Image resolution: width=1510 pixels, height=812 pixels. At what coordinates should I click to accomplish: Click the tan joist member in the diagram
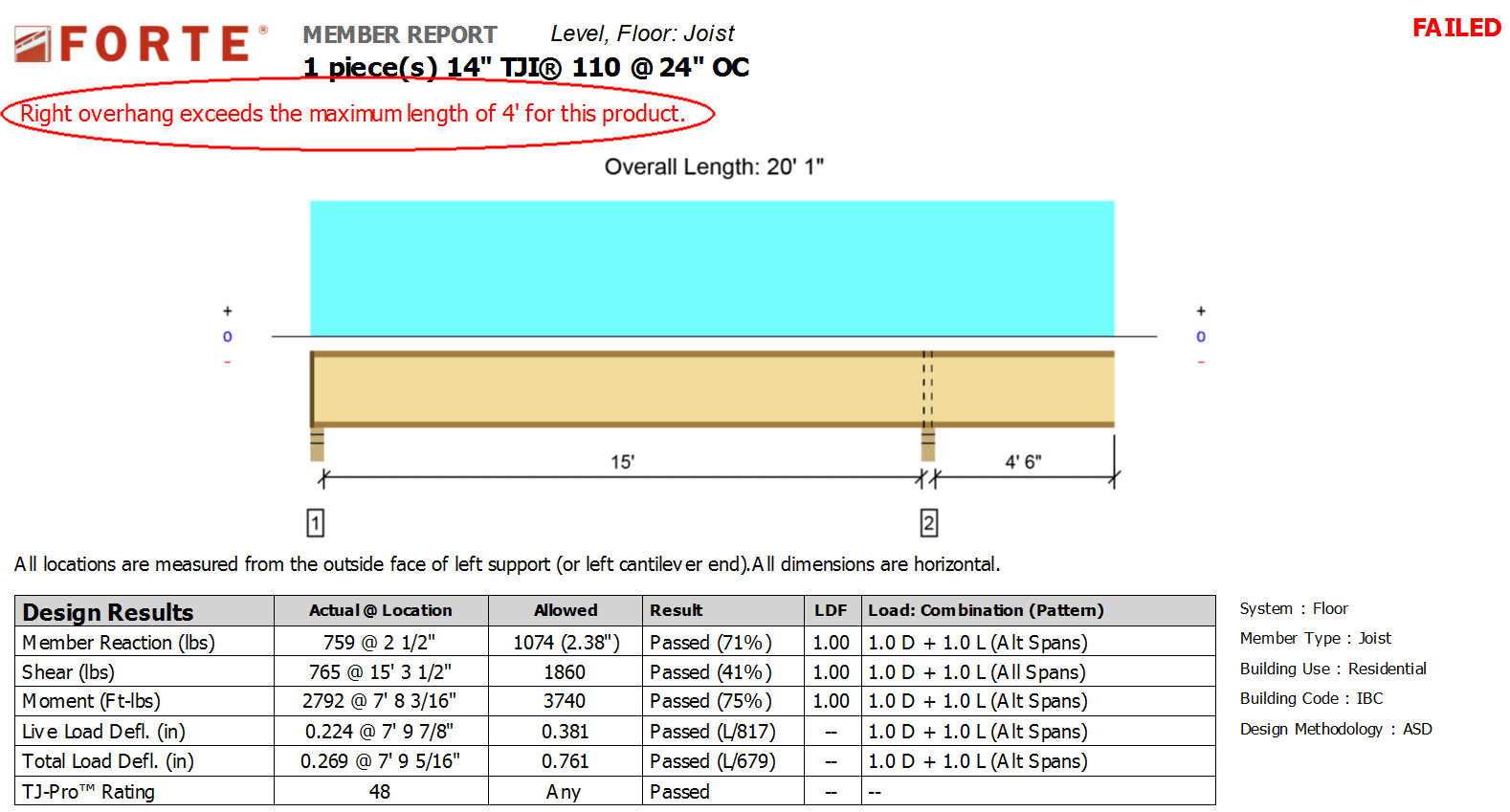click(712, 389)
